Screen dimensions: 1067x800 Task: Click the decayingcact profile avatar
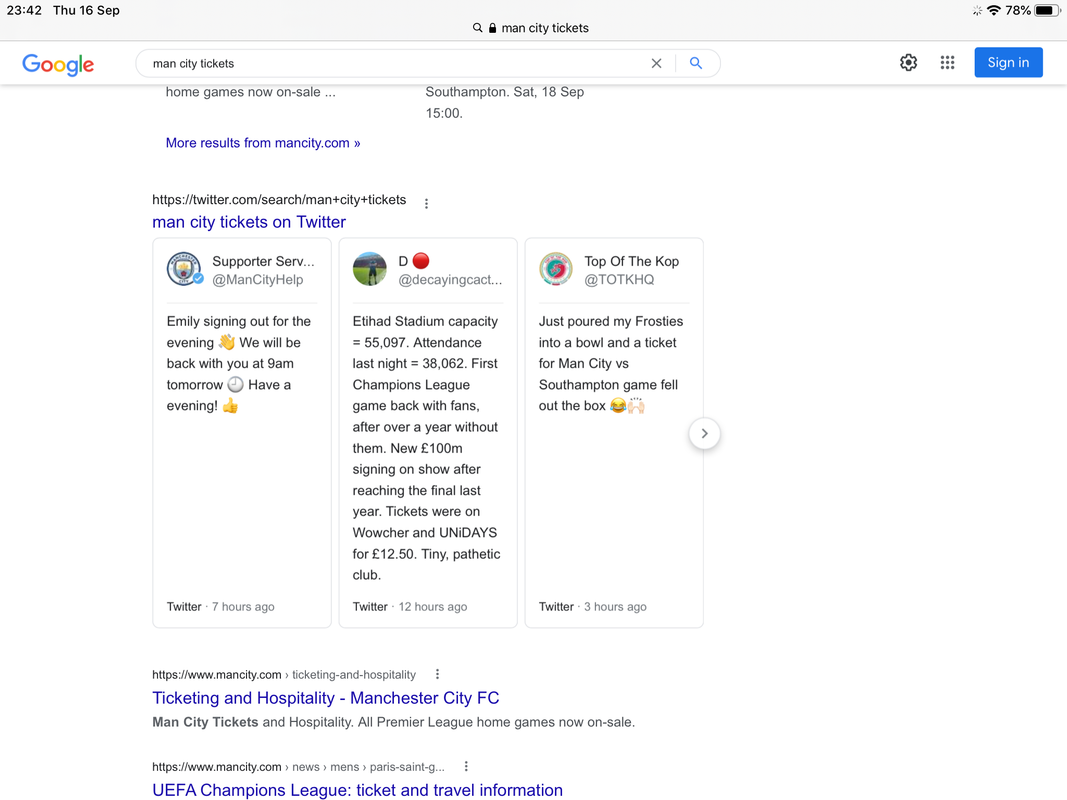click(x=370, y=269)
